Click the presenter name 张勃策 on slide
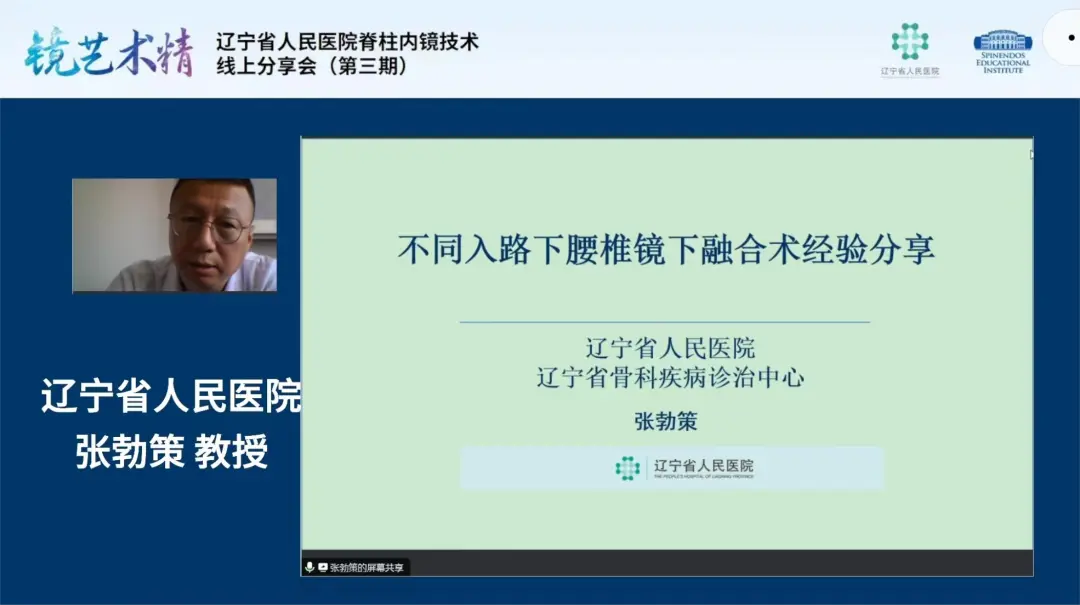Screen dimensions: 1080x605 pyautogui.click(x=666, y=421)
